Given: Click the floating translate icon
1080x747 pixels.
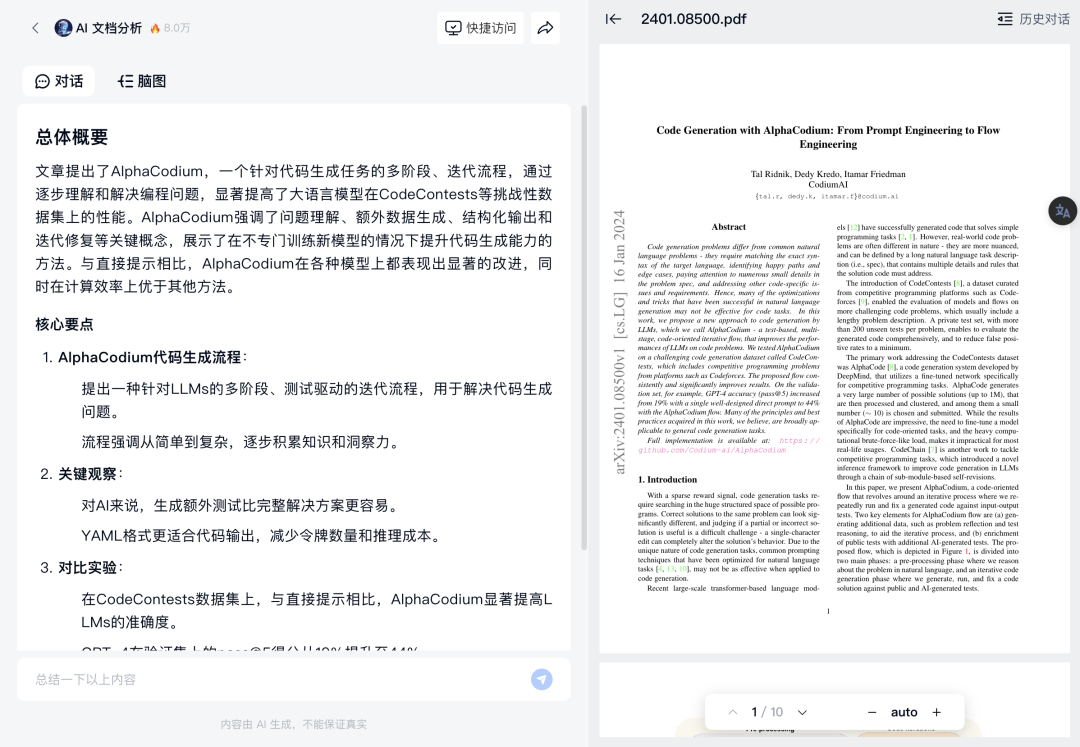Looking at the screenshot, I should coord(1062,211).
